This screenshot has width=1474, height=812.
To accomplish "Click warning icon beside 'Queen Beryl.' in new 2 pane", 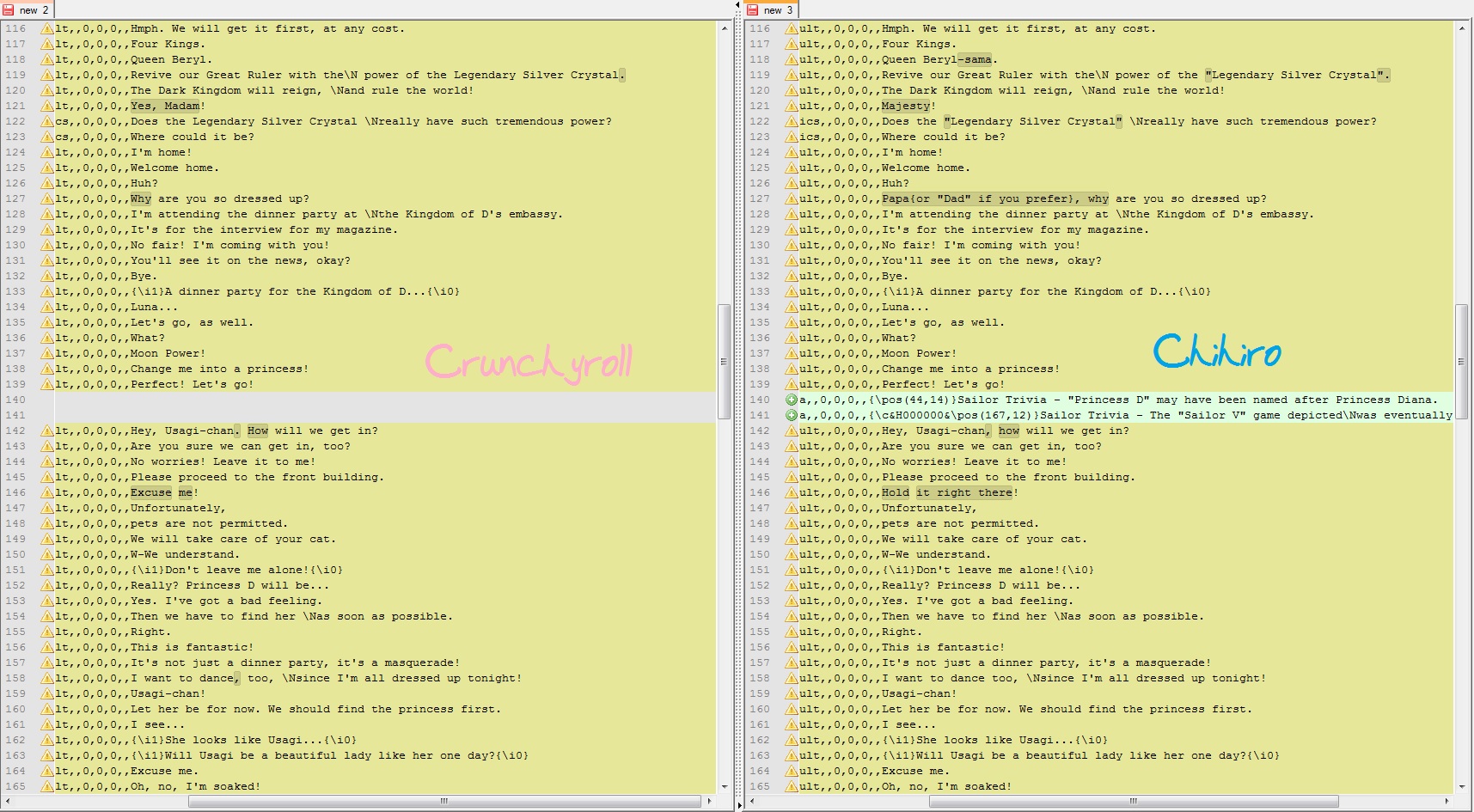I will (47, 59).
